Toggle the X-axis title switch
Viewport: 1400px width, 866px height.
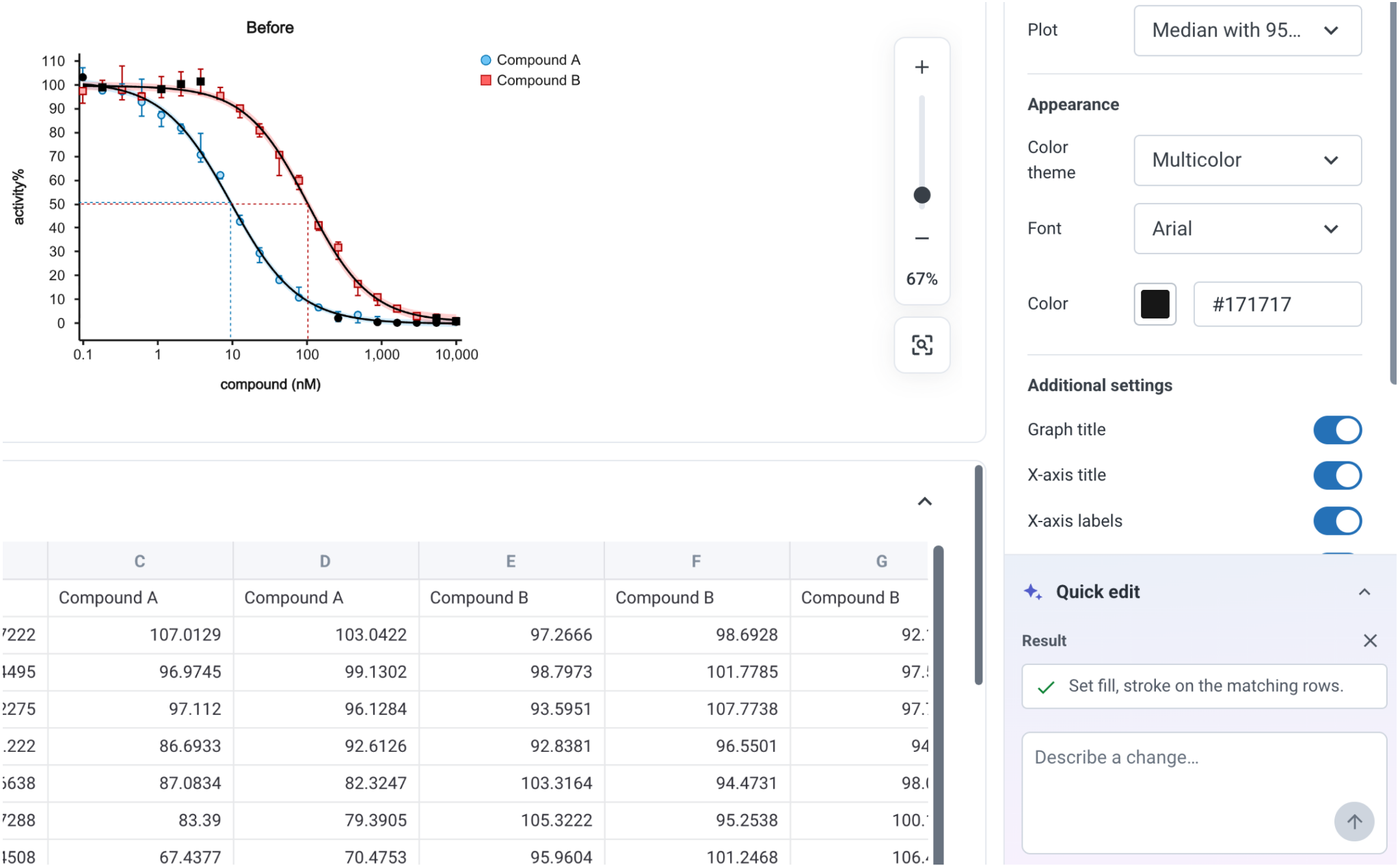pos(1337,475)
